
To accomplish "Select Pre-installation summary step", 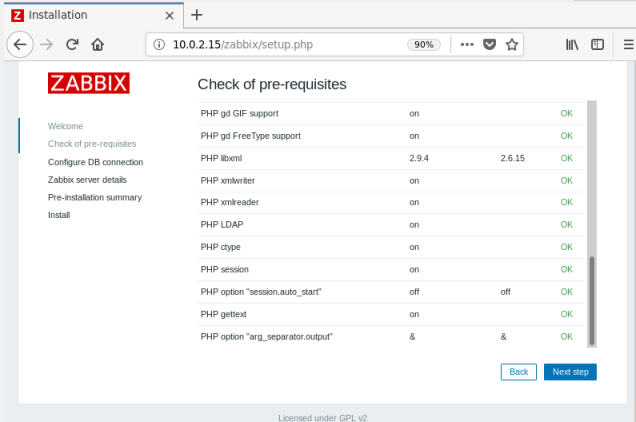I will [95, 197].
